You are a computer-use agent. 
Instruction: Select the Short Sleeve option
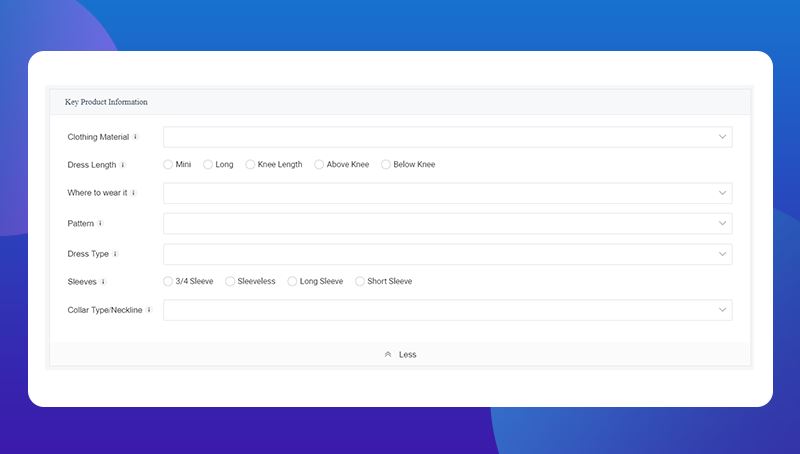coord(360,281)
